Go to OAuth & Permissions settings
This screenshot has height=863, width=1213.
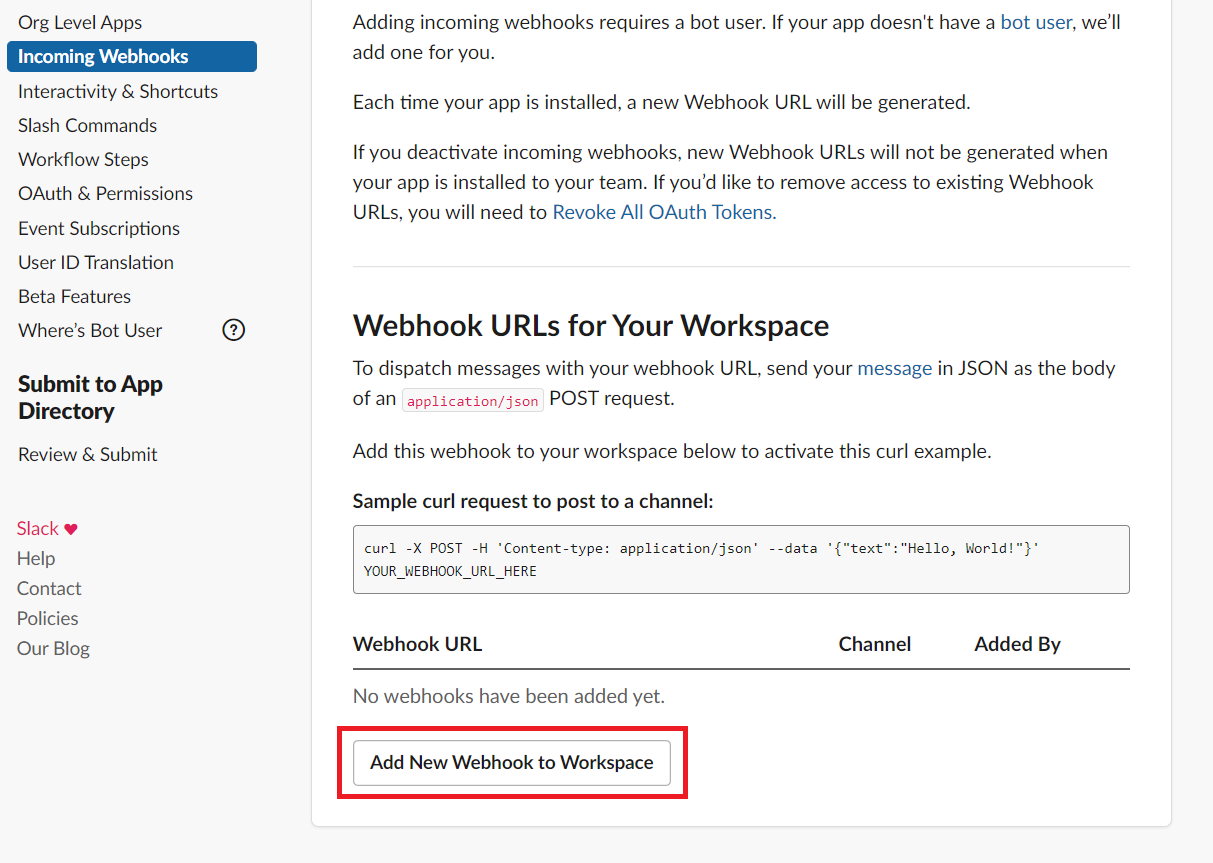[x=105, y=193]
